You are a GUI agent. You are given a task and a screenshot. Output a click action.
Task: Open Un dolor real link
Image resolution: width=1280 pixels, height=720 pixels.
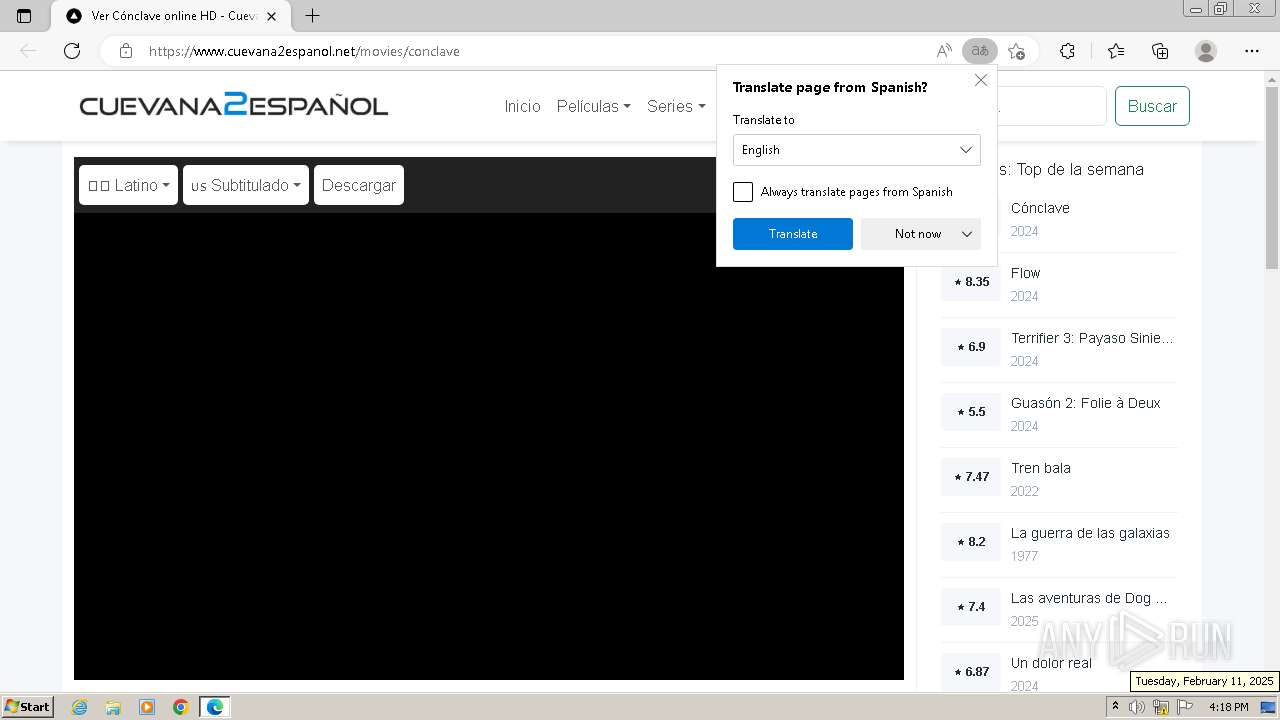[x=1051, y=663]
